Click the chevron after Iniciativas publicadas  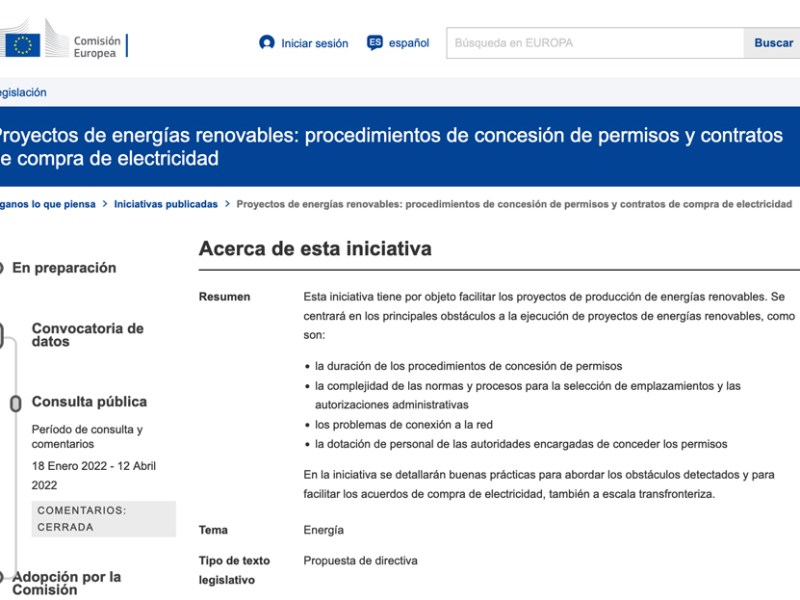(227, 204)
